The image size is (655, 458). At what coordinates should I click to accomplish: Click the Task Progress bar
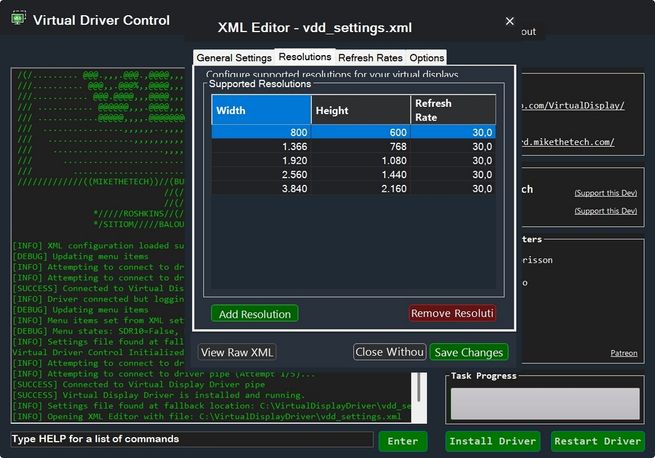coord(545,404)
